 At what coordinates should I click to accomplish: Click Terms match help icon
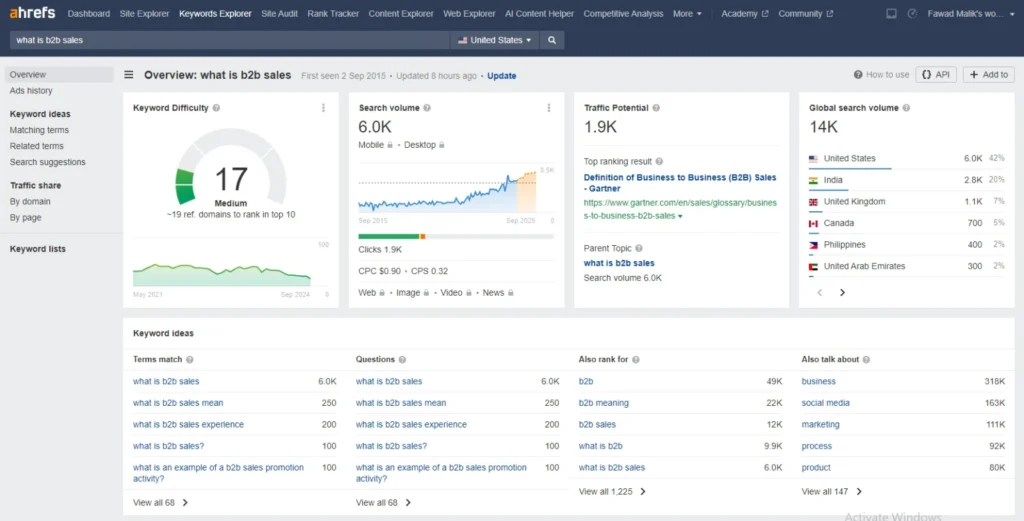(189, 359)
